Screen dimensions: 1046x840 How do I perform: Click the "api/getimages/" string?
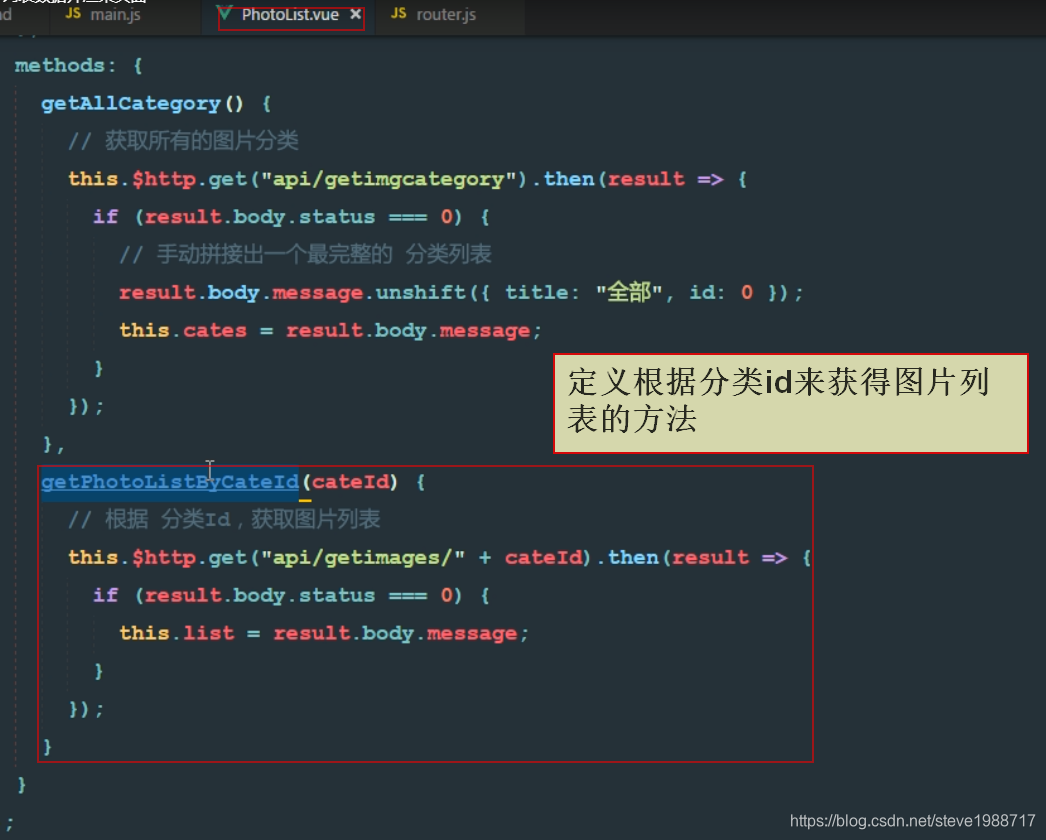point(362,558)
